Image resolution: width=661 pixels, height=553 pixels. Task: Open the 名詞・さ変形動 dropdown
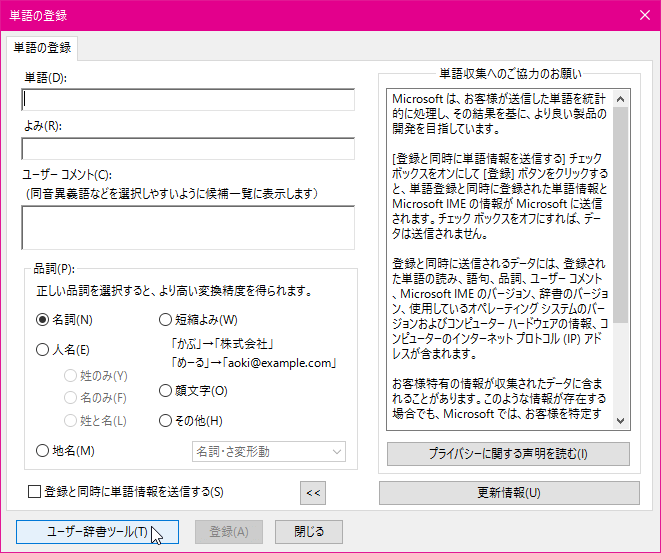pos(269,451)
